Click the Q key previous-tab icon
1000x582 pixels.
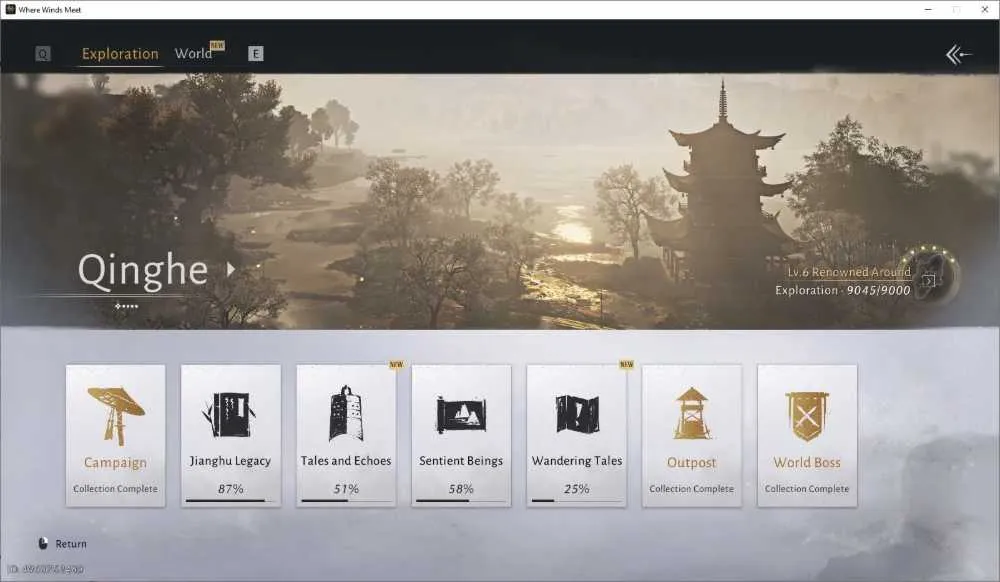pyautogui.click(x=43, y=54)
